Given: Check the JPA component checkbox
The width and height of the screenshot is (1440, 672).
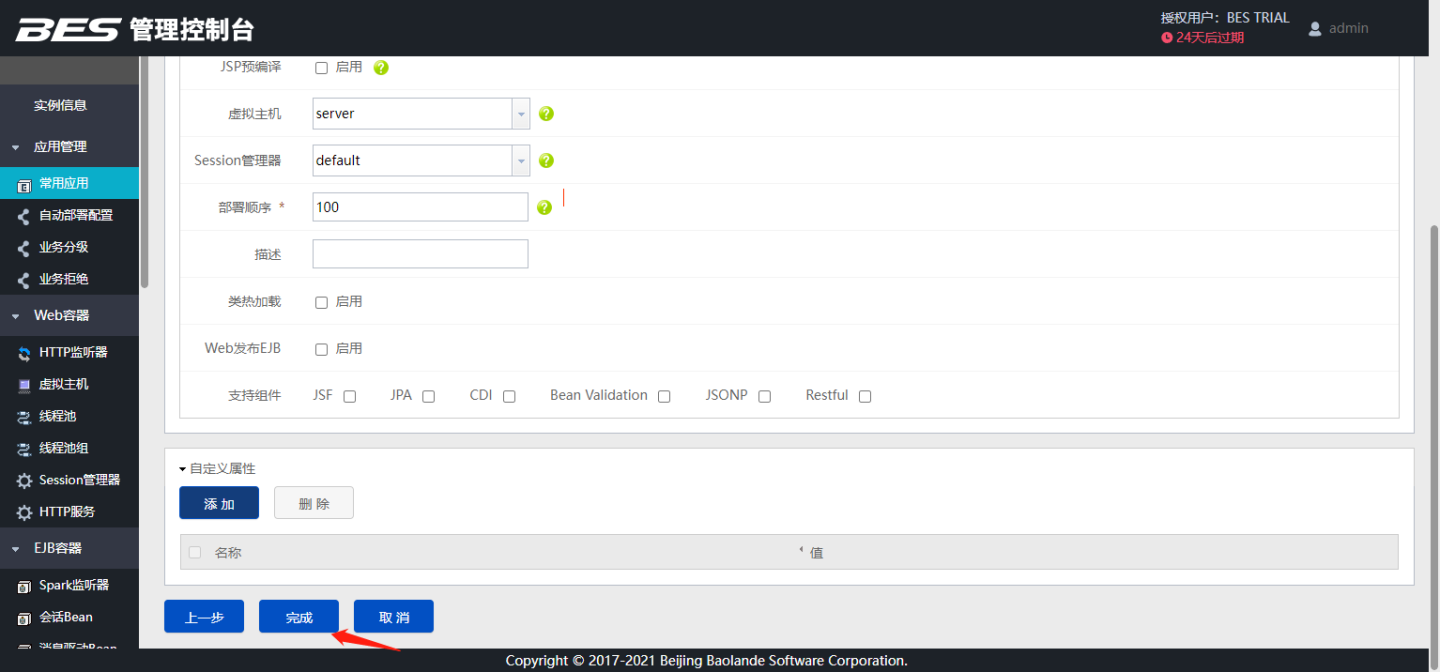Looking at the screenshot, I should (x=428, y=396).
